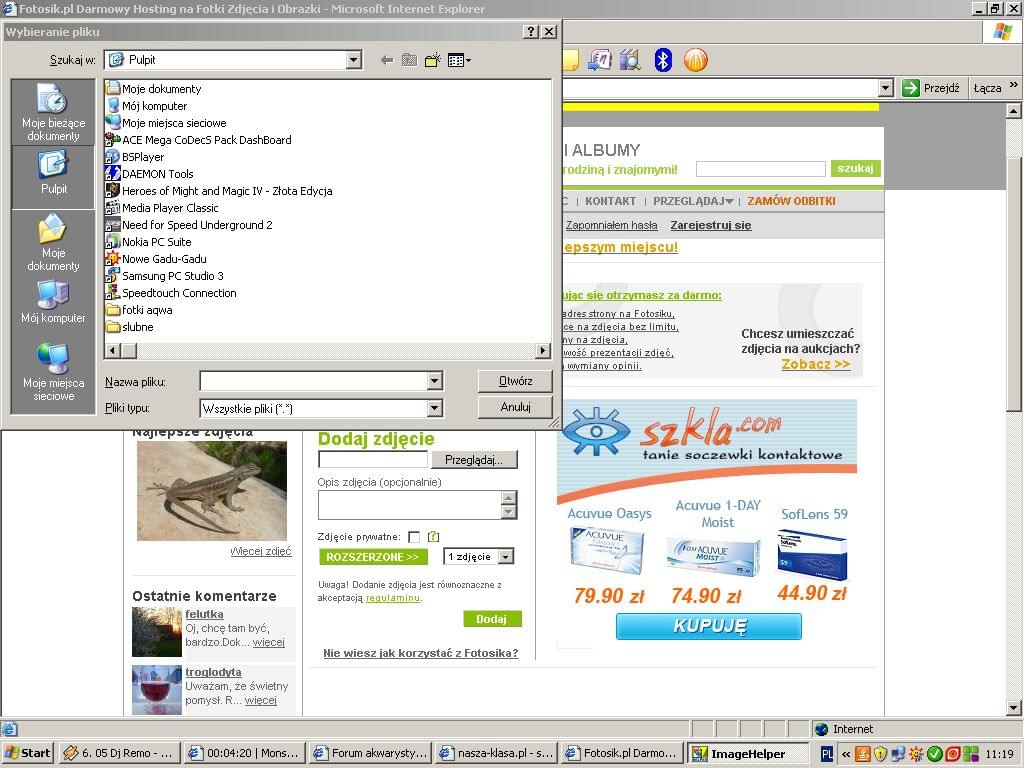Click the green szukaj button
The width and height of the screenshot is (1024, 768).
tap(856, 168)
